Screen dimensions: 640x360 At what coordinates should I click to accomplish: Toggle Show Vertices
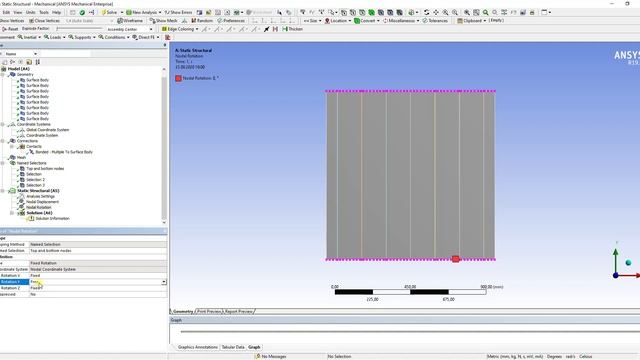(12, 20)
